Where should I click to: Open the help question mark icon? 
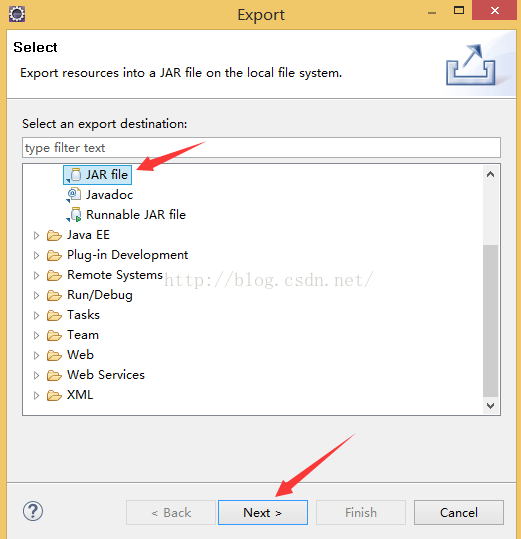click(x=33, y=512)
